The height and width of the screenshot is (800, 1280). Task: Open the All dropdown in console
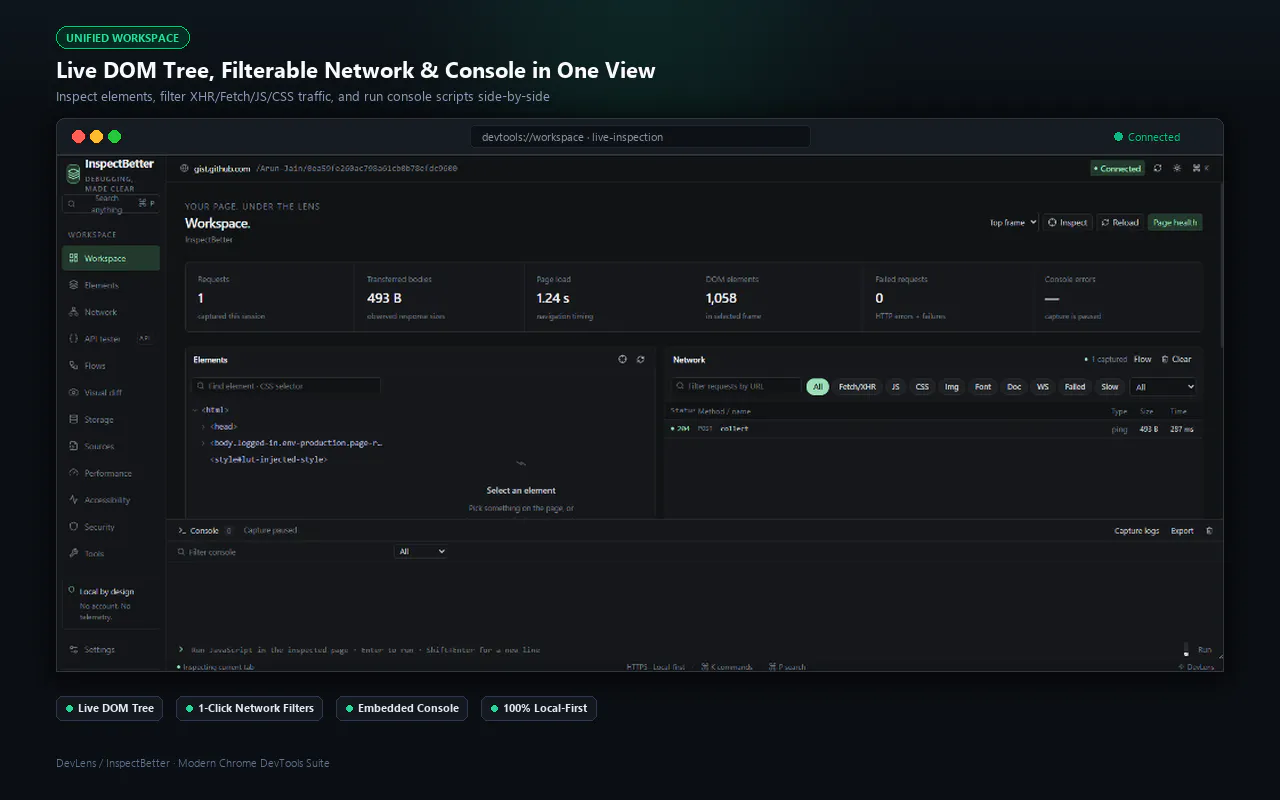[x=421, y=552]
